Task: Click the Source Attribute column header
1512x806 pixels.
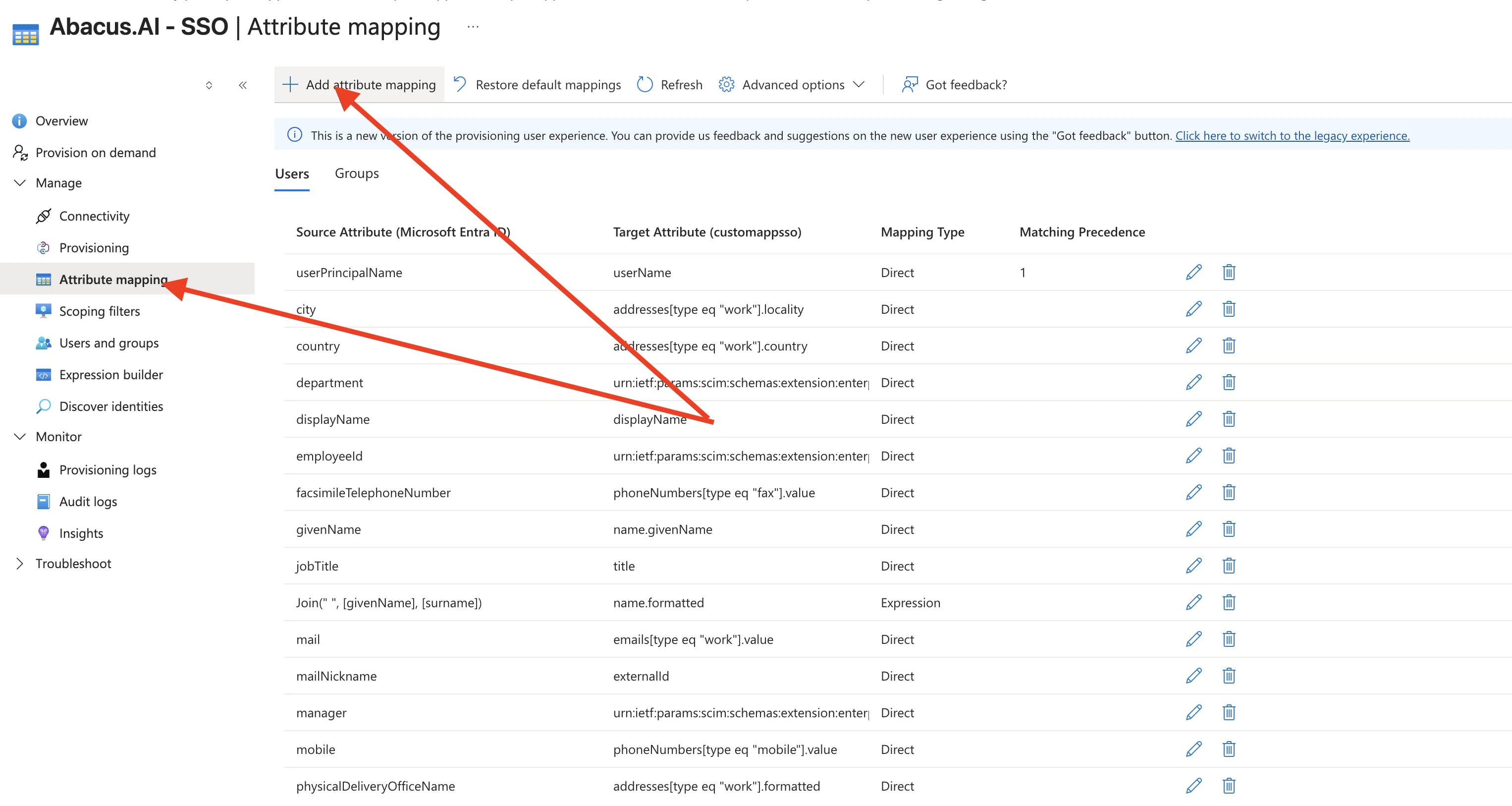Action: click(x=403, y=232)
